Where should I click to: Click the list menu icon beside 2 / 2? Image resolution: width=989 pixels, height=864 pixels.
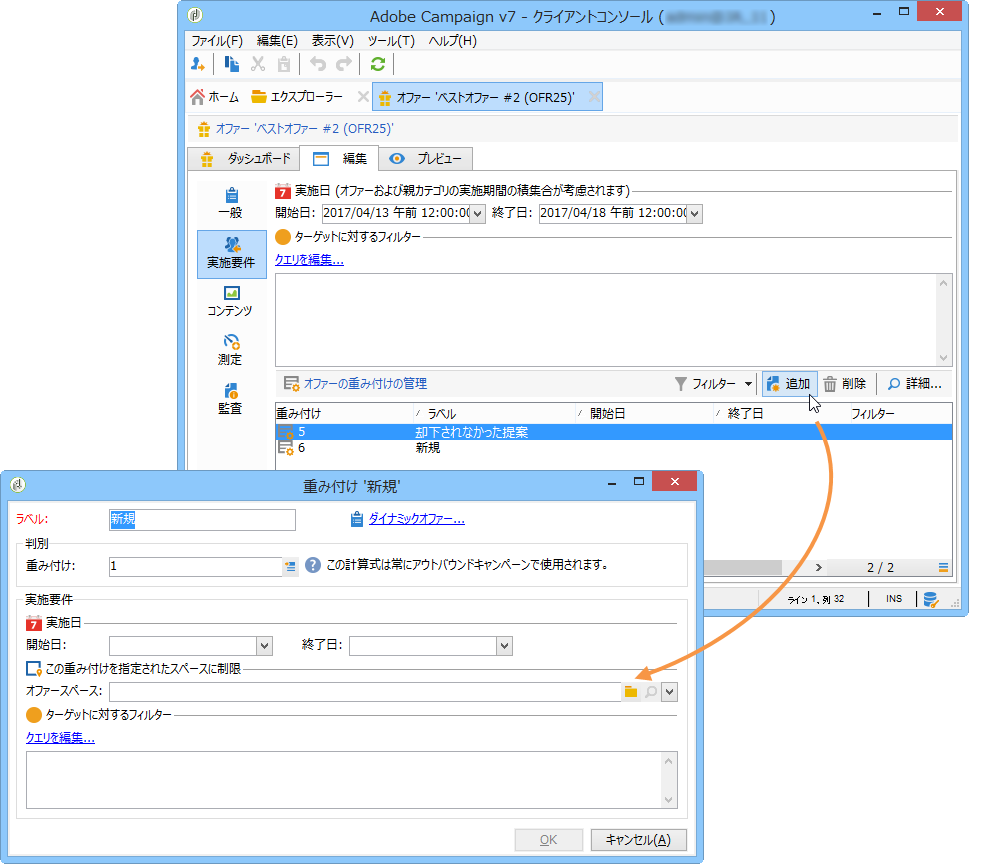coord(943,568)
